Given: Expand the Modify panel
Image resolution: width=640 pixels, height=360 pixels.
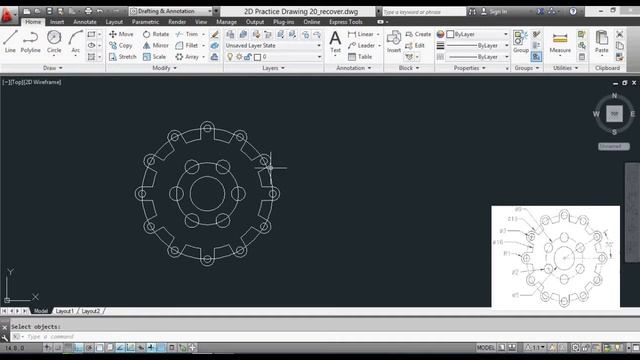Looking at the screenshot, I should coord(164,68).
